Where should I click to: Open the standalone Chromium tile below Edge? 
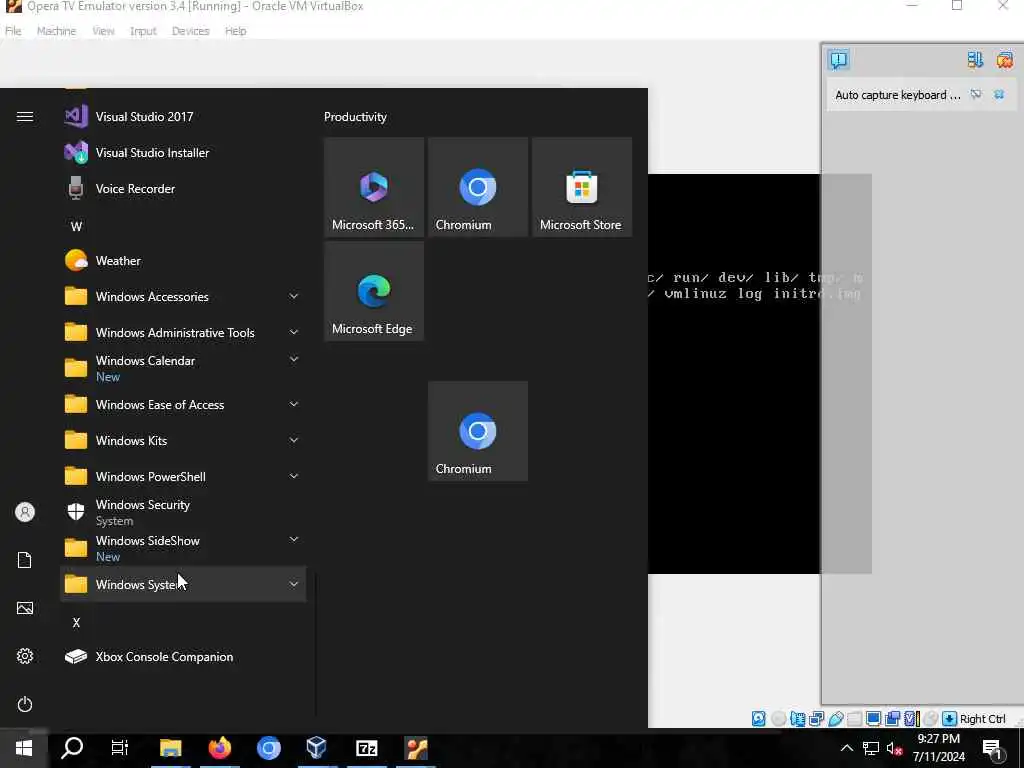[x=477, y=431]
